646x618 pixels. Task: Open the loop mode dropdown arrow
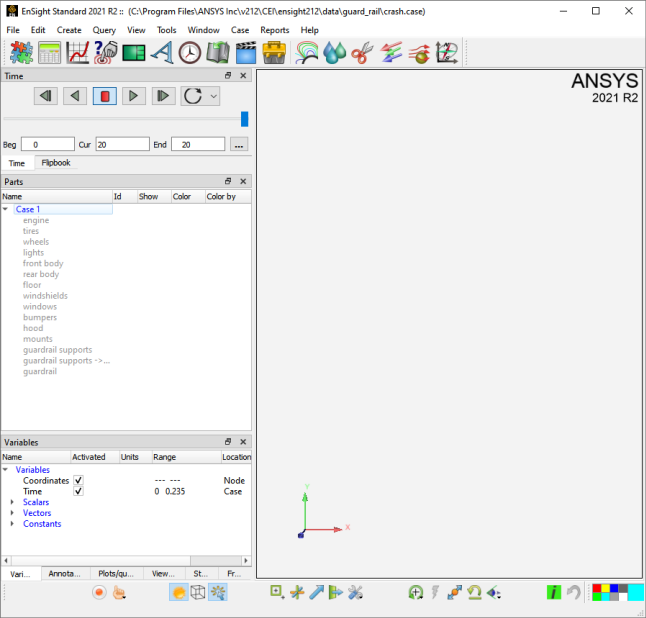pos(213,96)
